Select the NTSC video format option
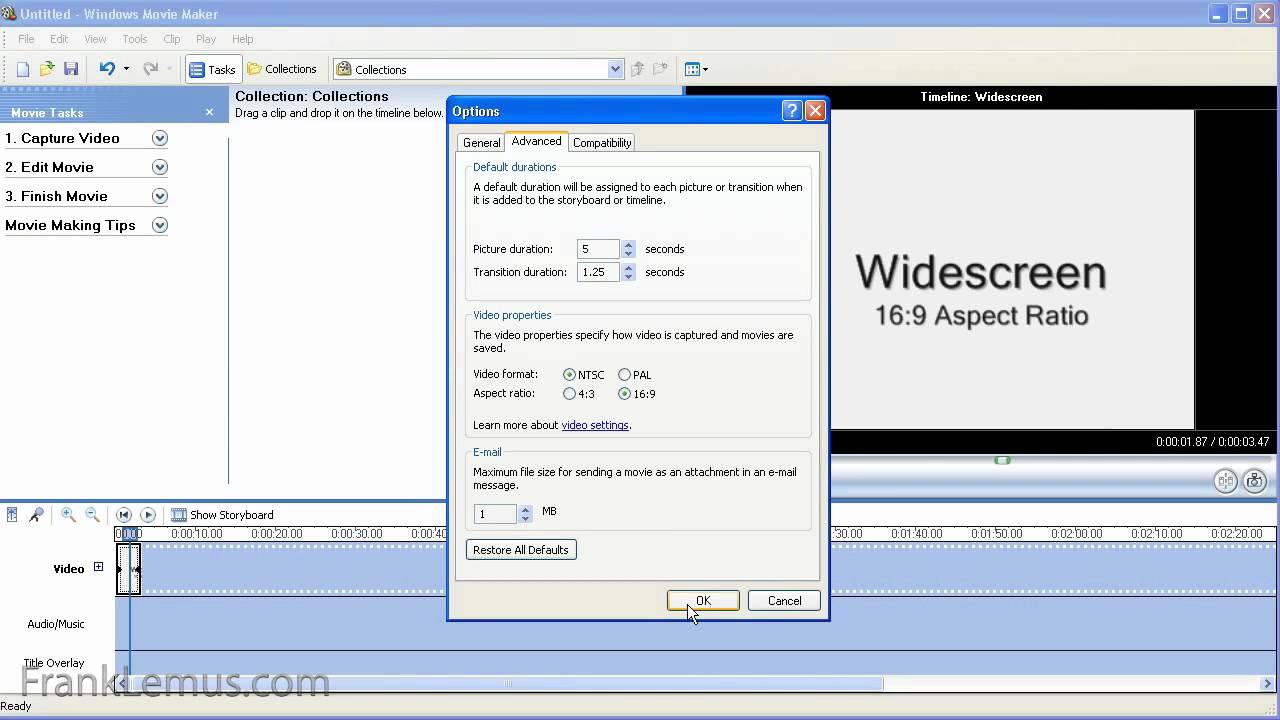 tap(569, 375)
